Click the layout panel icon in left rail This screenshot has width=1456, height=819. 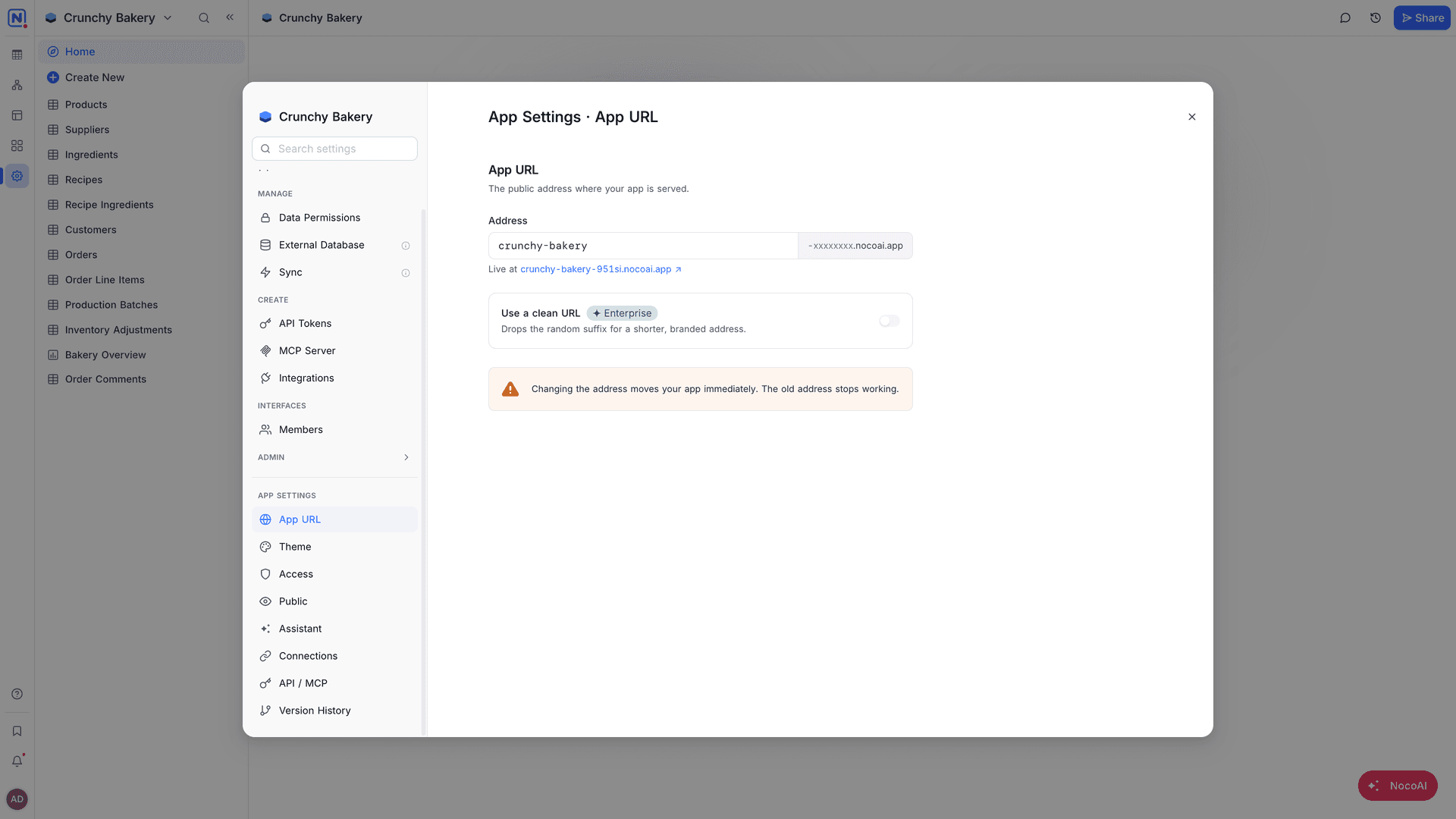[17, 115]
